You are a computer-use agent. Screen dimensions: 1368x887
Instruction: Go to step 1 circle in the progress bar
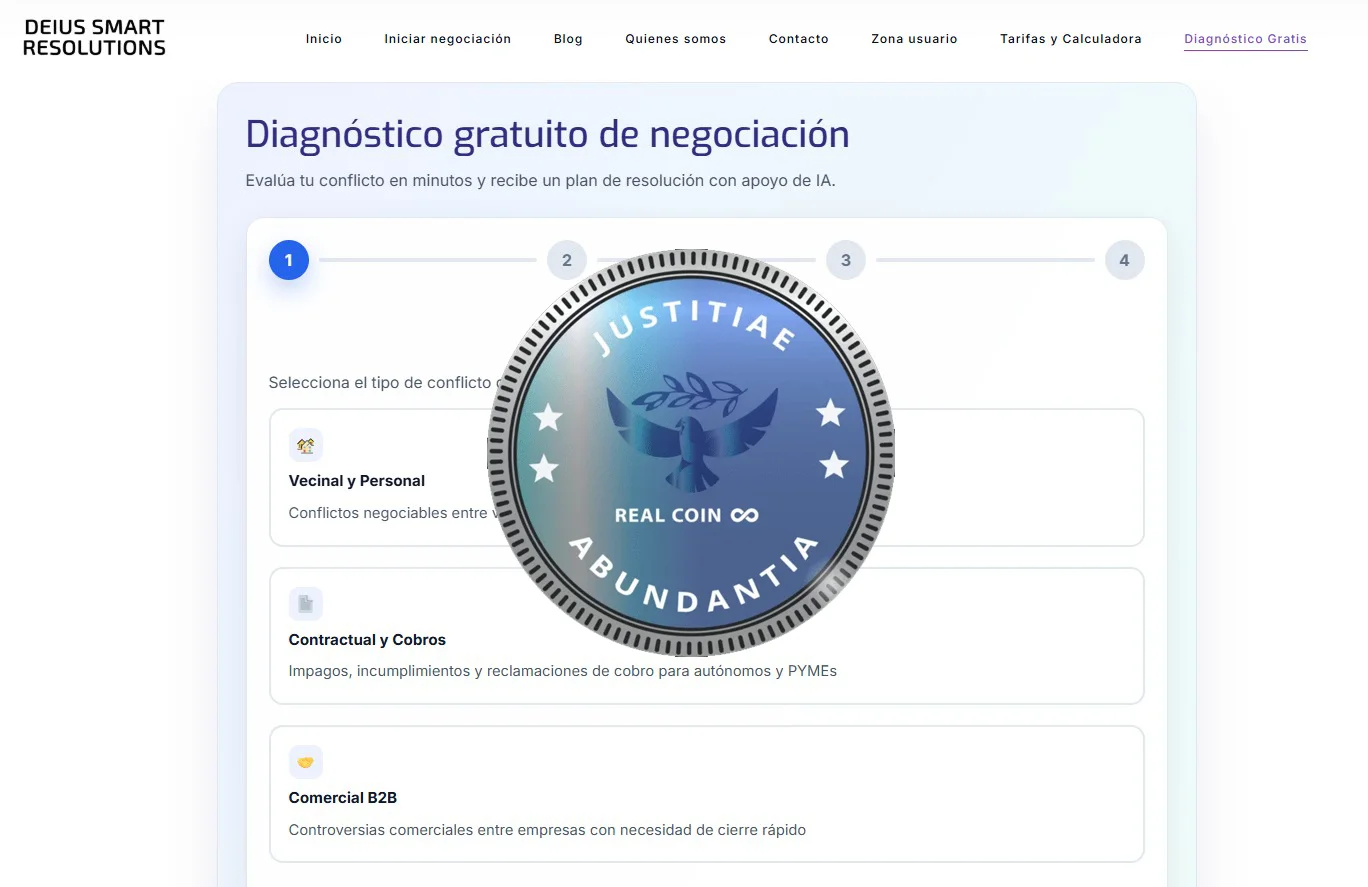coord(289,260)
